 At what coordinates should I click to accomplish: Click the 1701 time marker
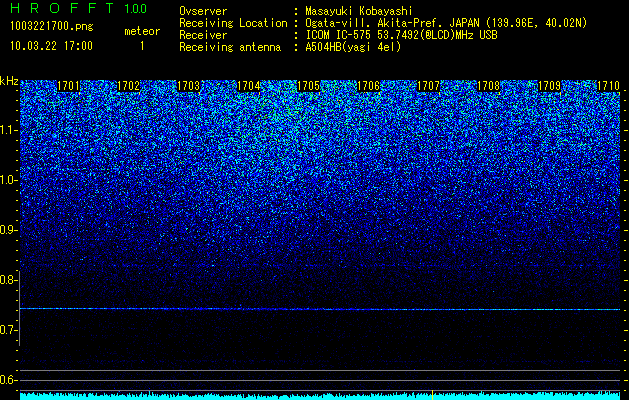pyautogui.click(x=68, y=86)
